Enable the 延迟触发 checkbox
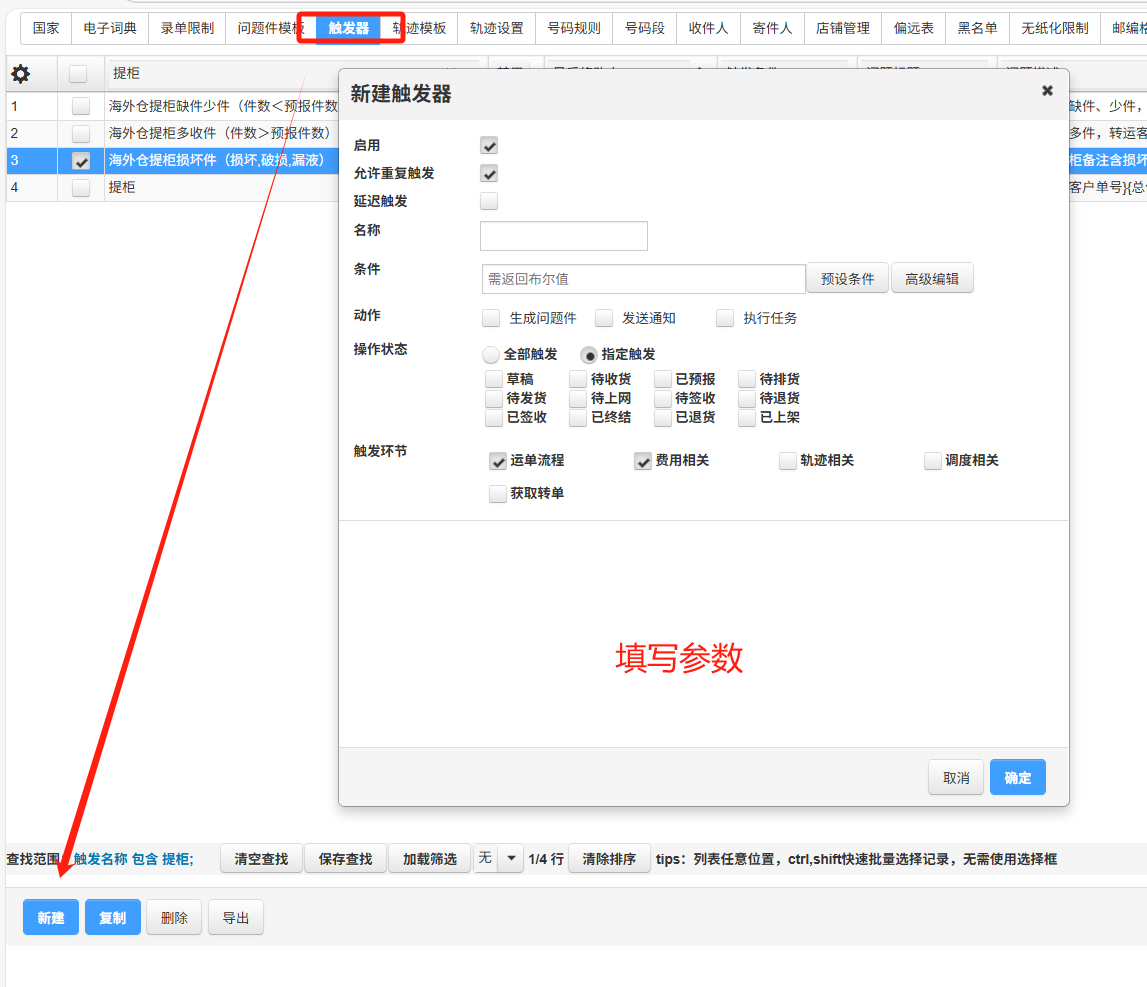The image size is (1147, 987). [x=489, y=202]
